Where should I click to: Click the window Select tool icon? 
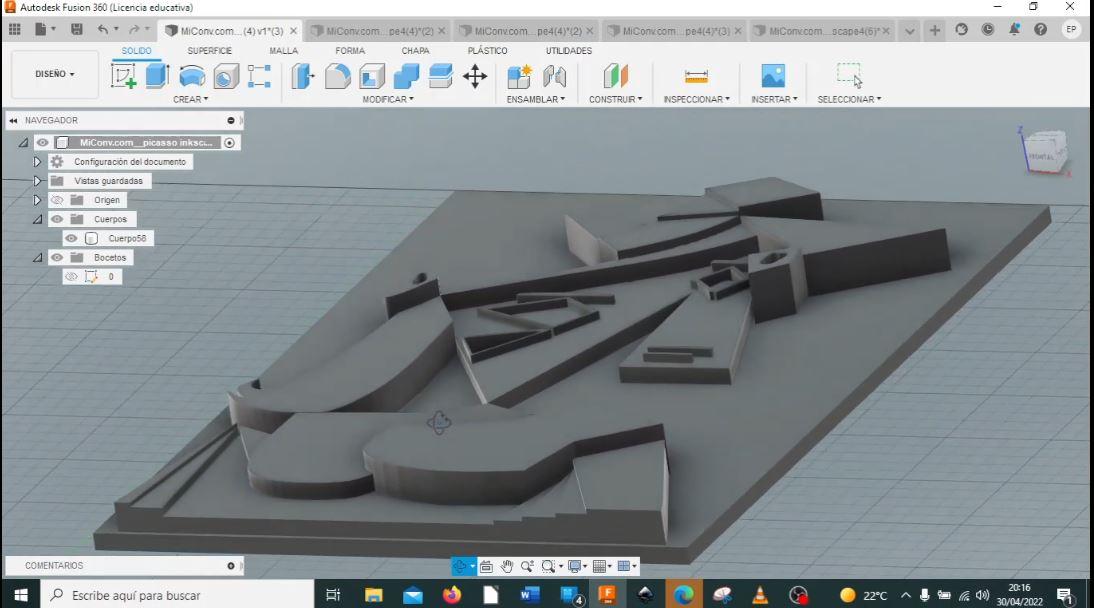(849, 75)
